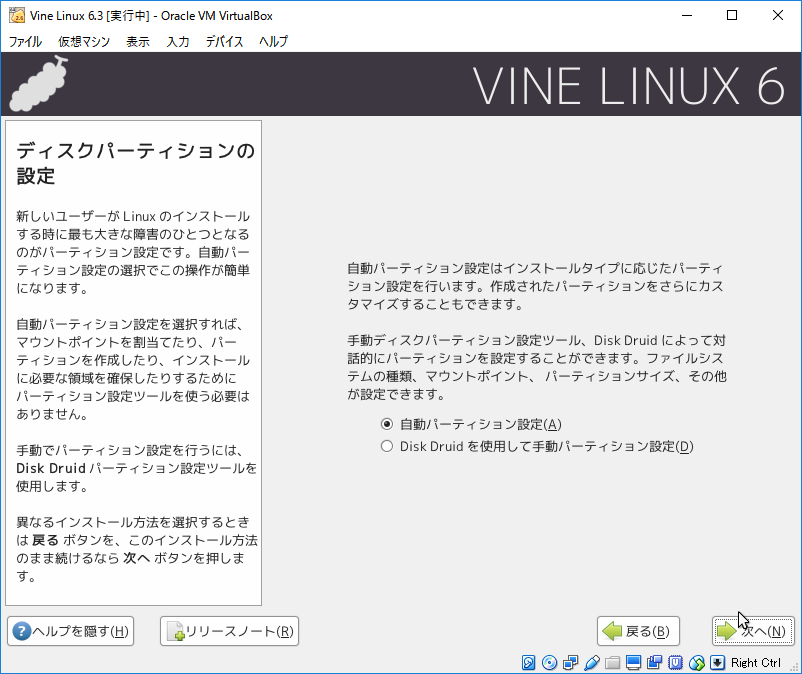Expand the 表示 menu
The image size is (802, 674).
[x=138, y=41]
